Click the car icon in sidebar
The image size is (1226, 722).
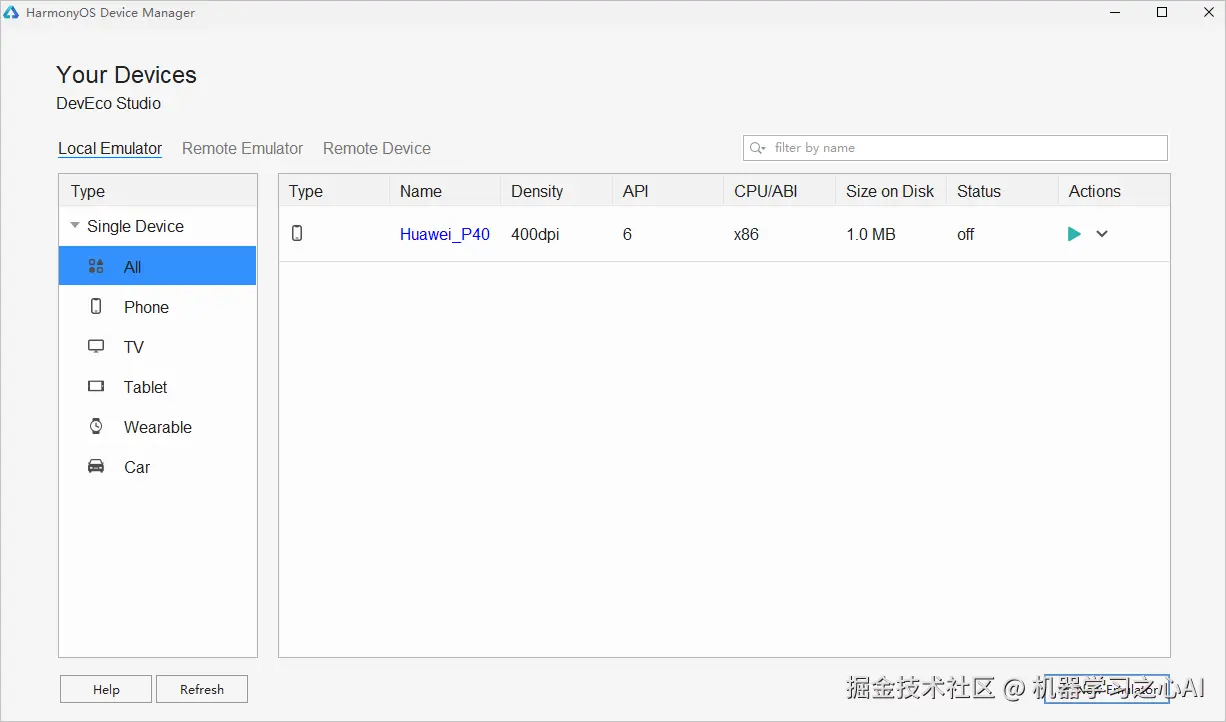[96, 466]
